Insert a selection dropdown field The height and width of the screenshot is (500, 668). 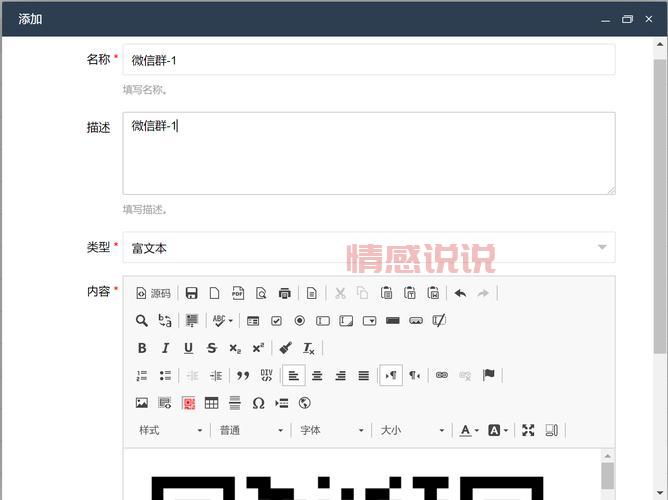point(369,320)
